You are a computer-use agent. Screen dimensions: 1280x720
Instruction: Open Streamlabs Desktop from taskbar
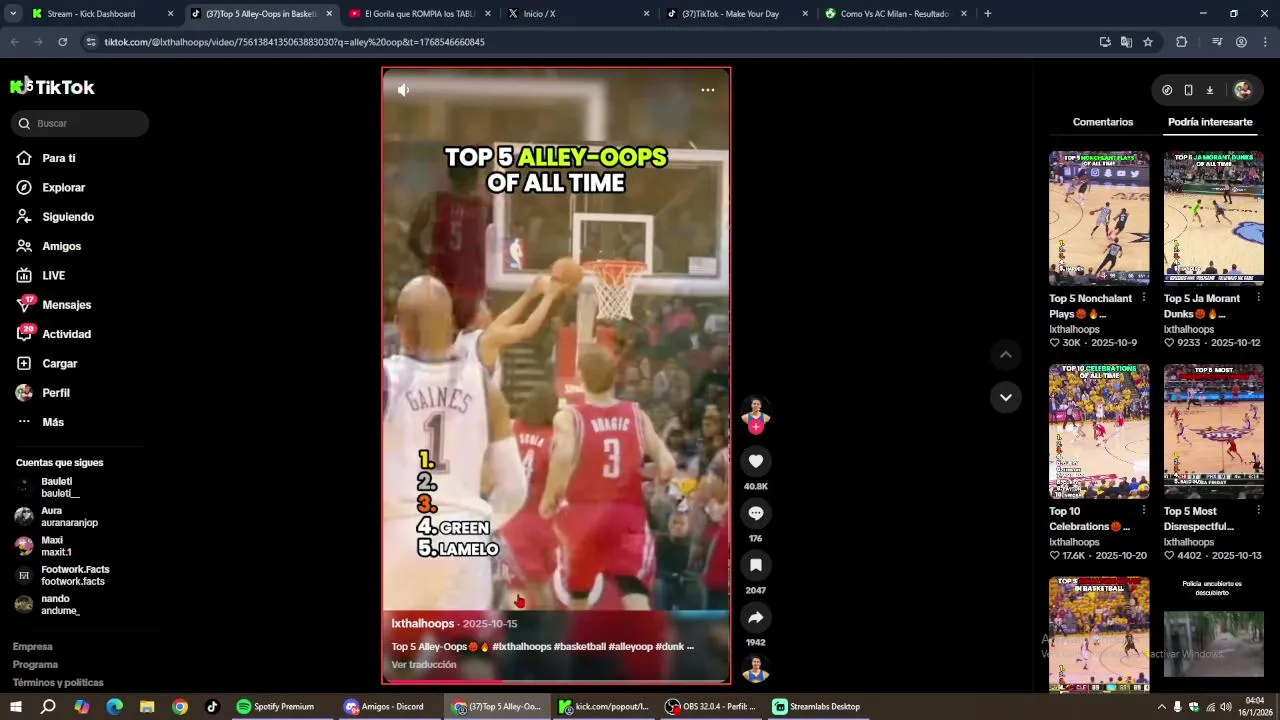tap(818, 707)
